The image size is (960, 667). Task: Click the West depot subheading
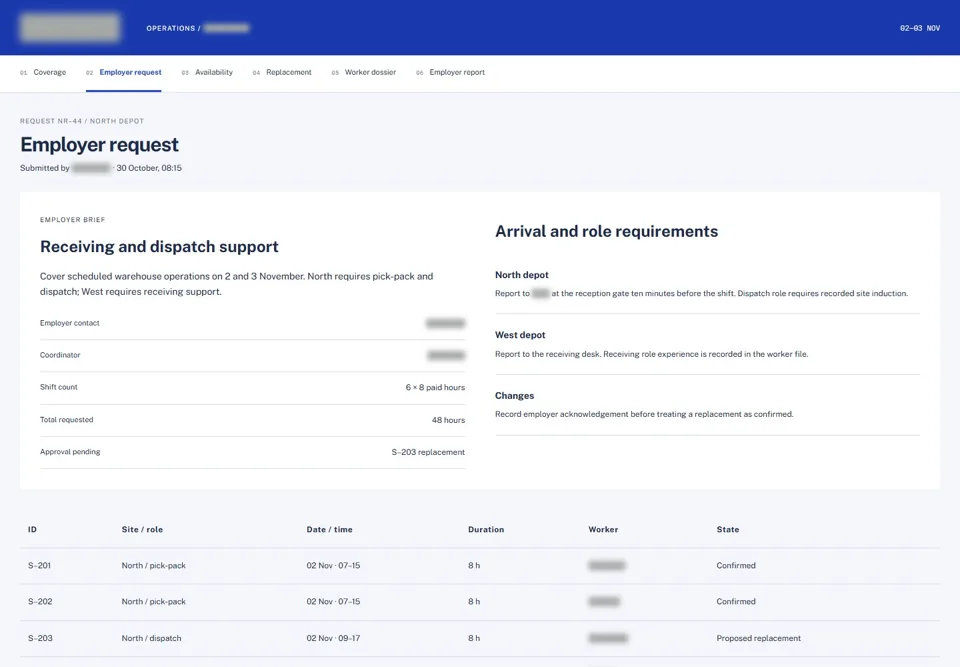tap(520, 335)
